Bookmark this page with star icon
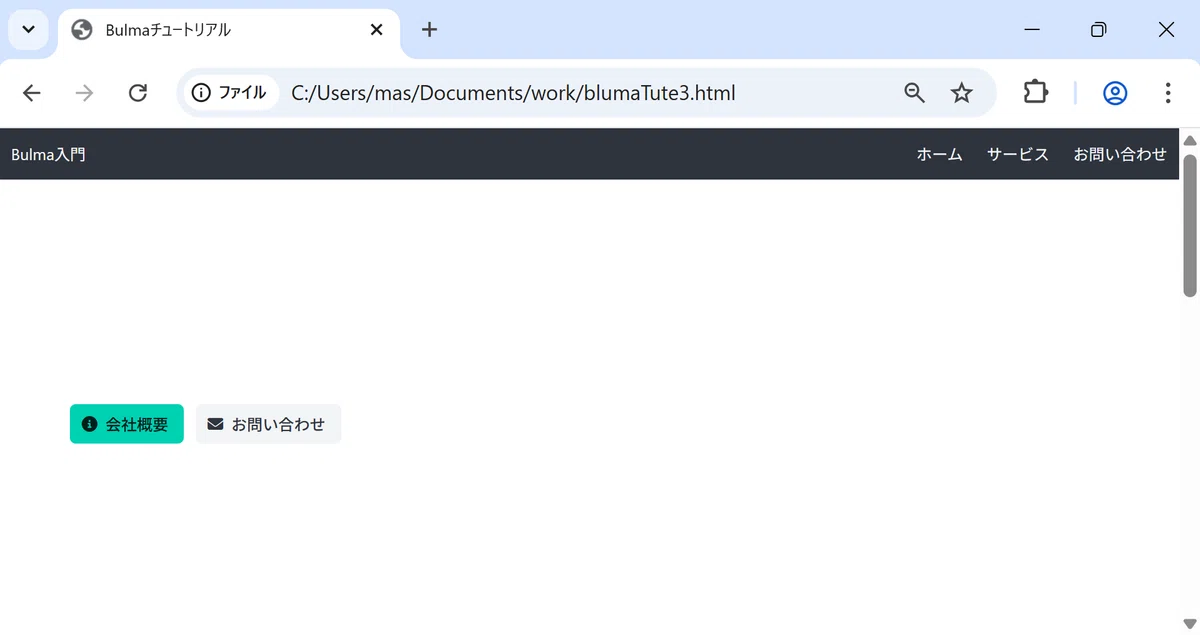This screenshot has height=635, width=1200. (x=961, y=93)
